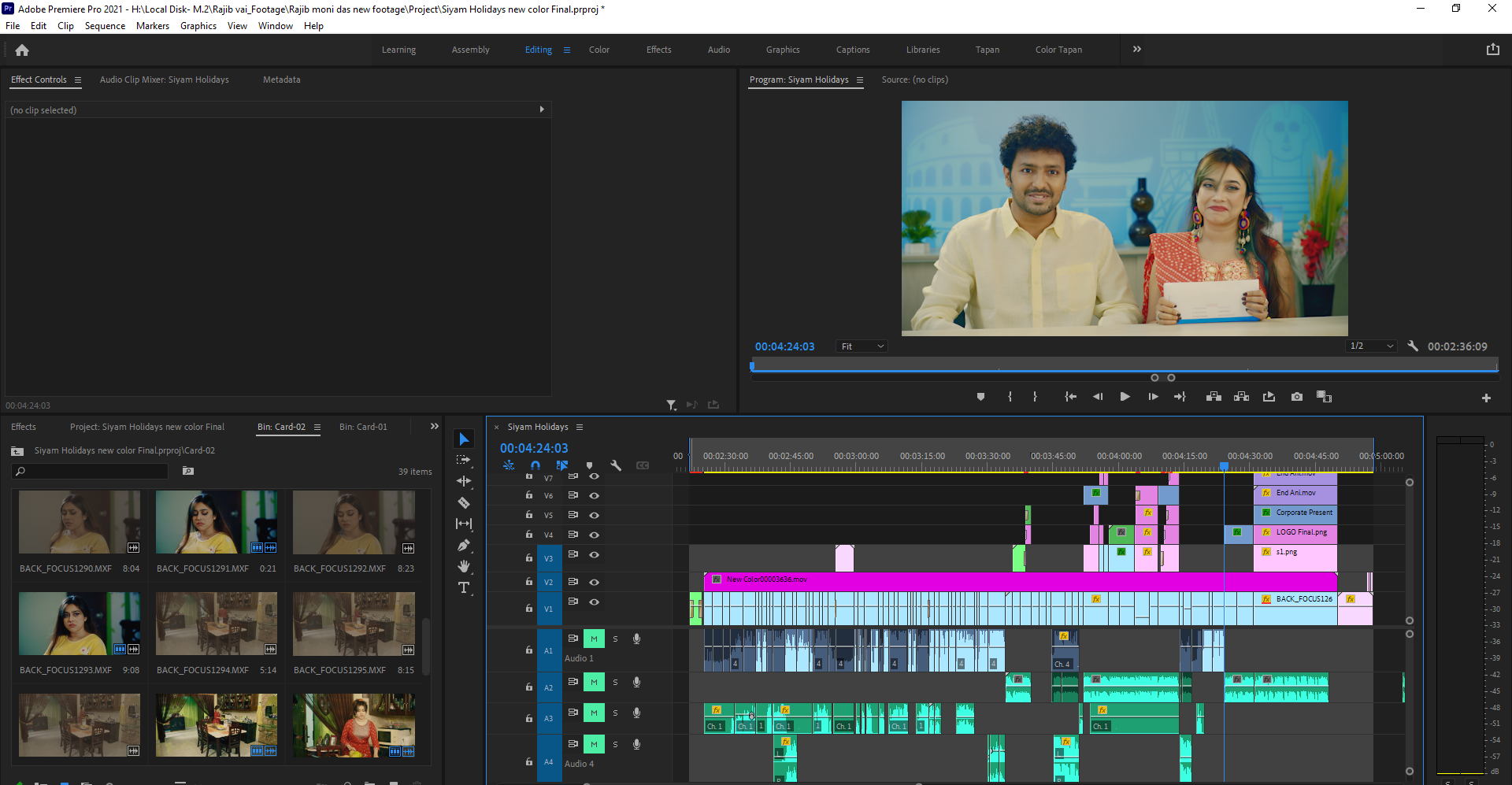
Task: Select the Pen tool
Action: coord(464,545)
